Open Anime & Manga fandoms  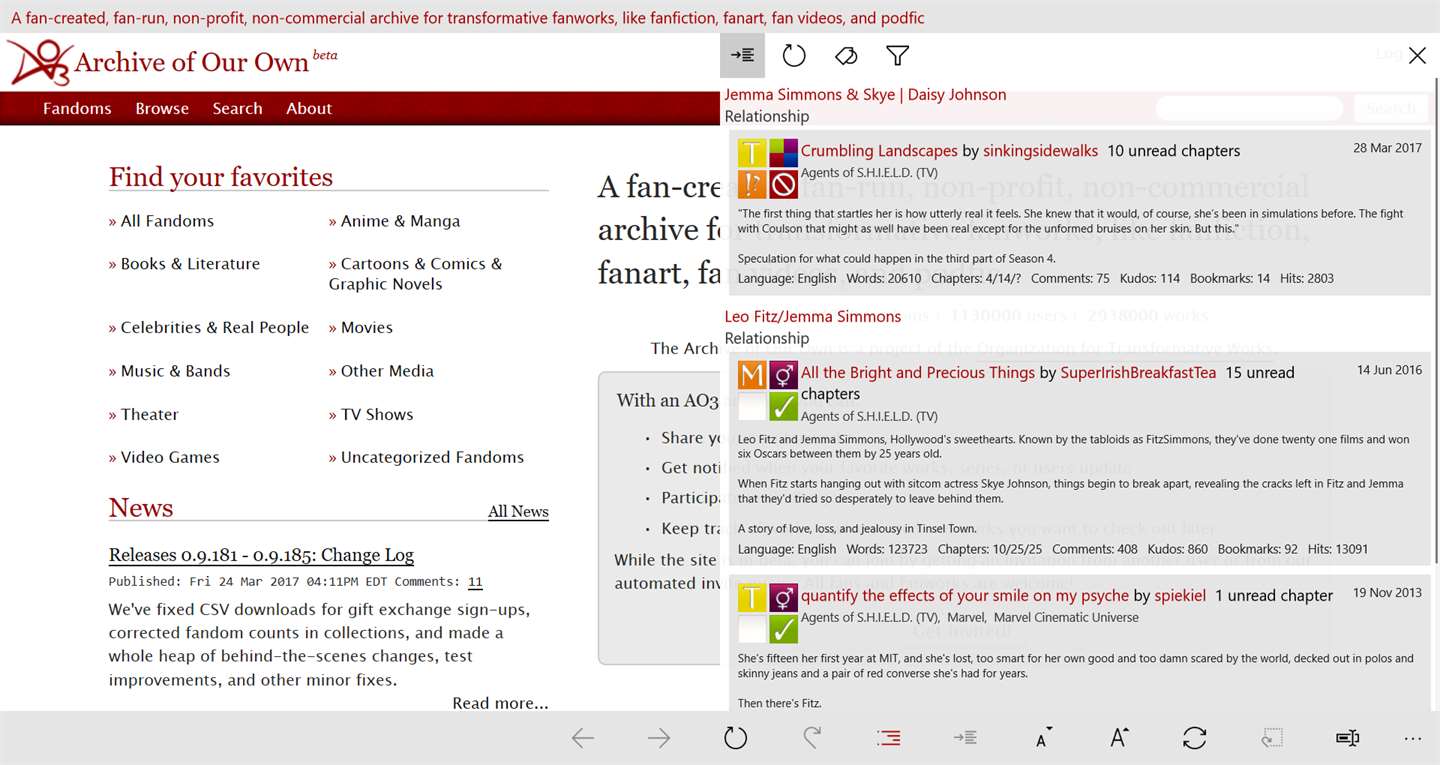[x=400, y=221]
